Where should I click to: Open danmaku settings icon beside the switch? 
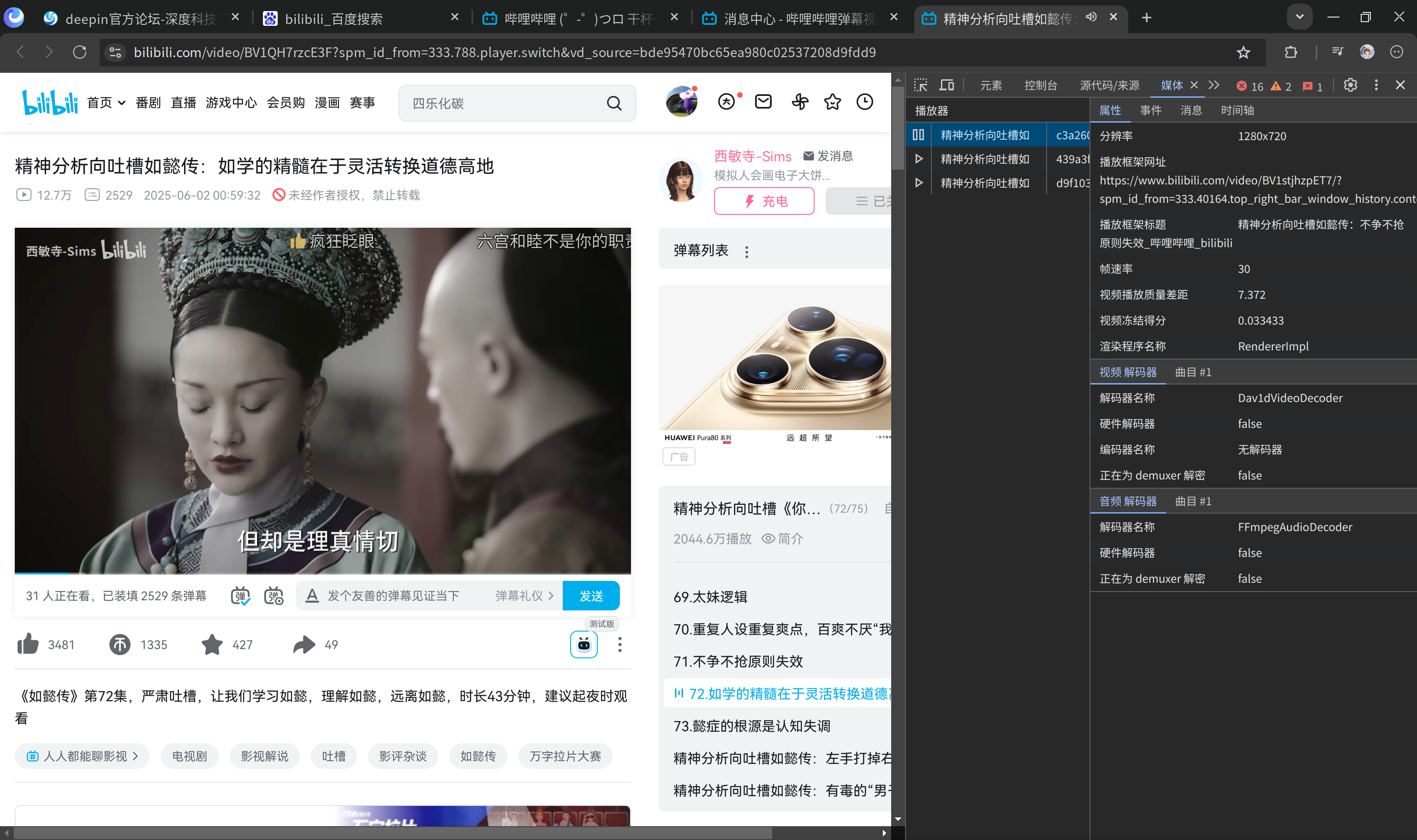tap(274, 596)
